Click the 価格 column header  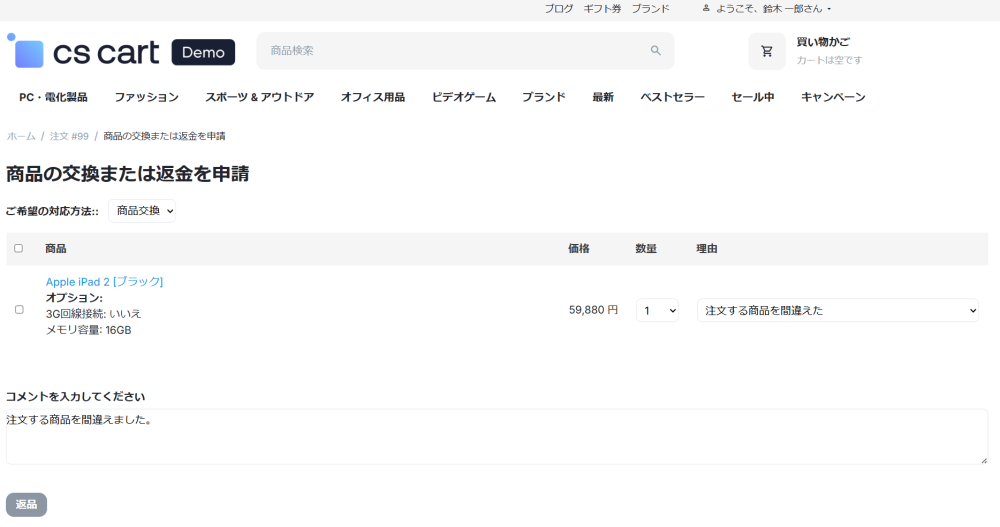pos(578,249)
